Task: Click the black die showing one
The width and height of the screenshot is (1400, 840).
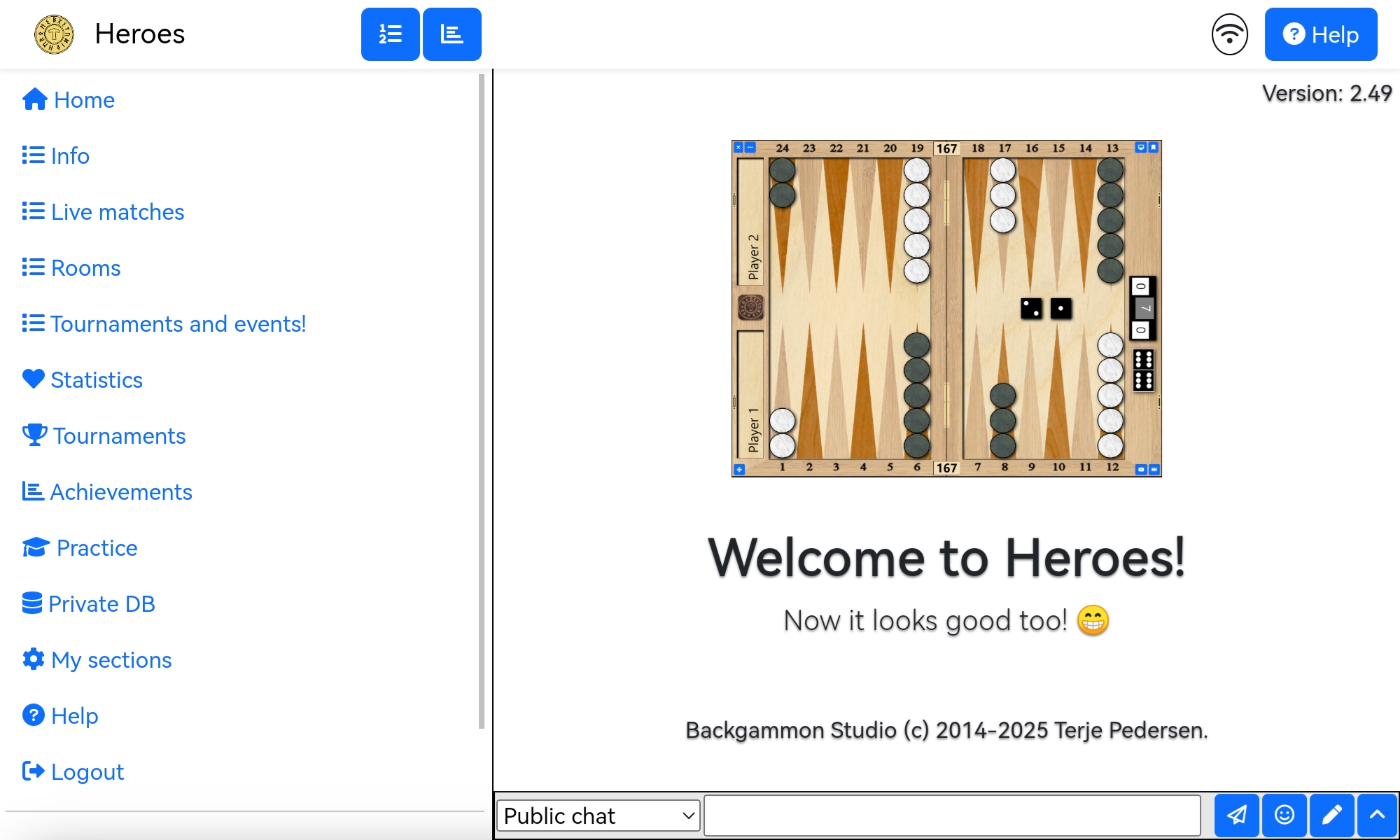Action: pyautogui.click(x=1061, y=308)
